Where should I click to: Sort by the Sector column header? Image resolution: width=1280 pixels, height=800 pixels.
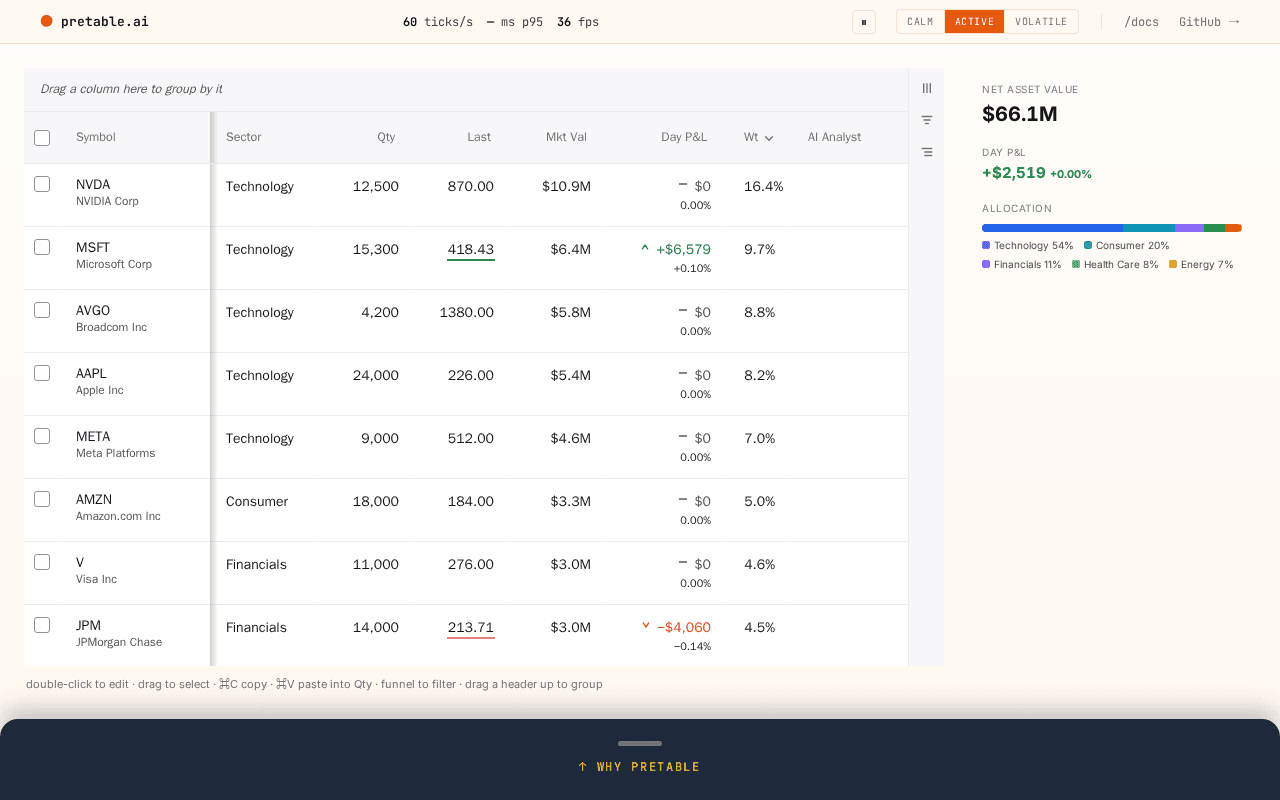coord(243,137)
